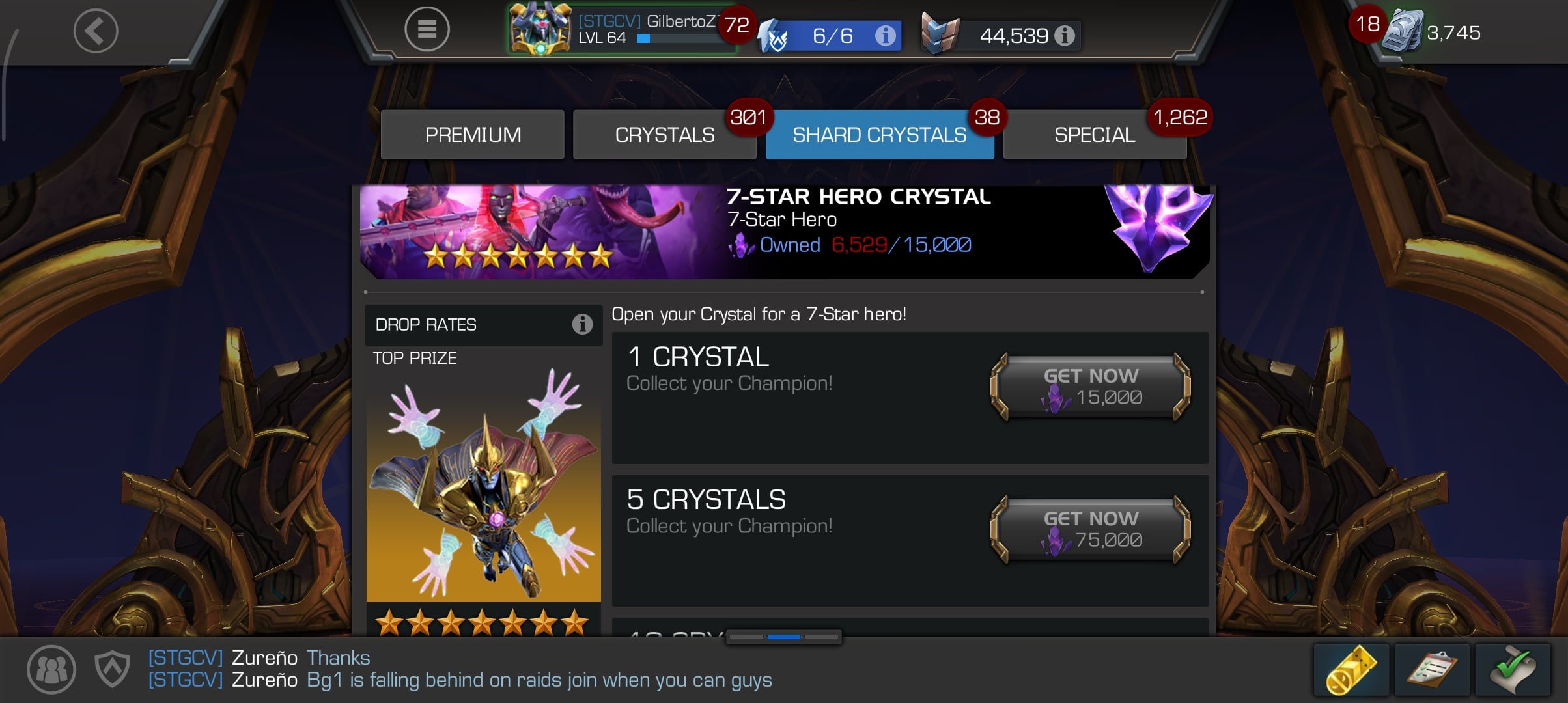Open the units store icon showing 3,745
This screenshot has height=703, width=1568.
pos(1403,31)
